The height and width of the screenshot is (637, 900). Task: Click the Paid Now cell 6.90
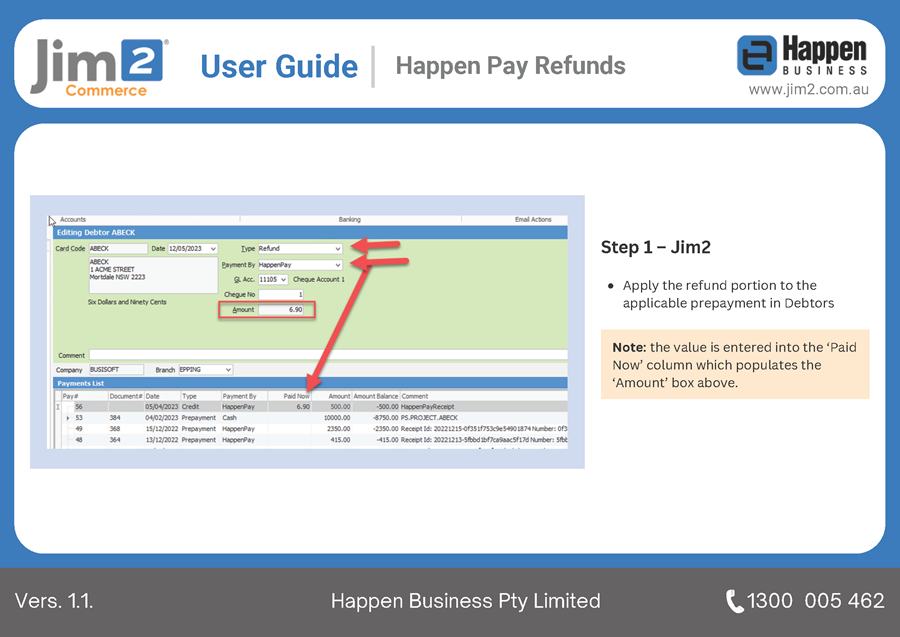(x=289, y=406)
